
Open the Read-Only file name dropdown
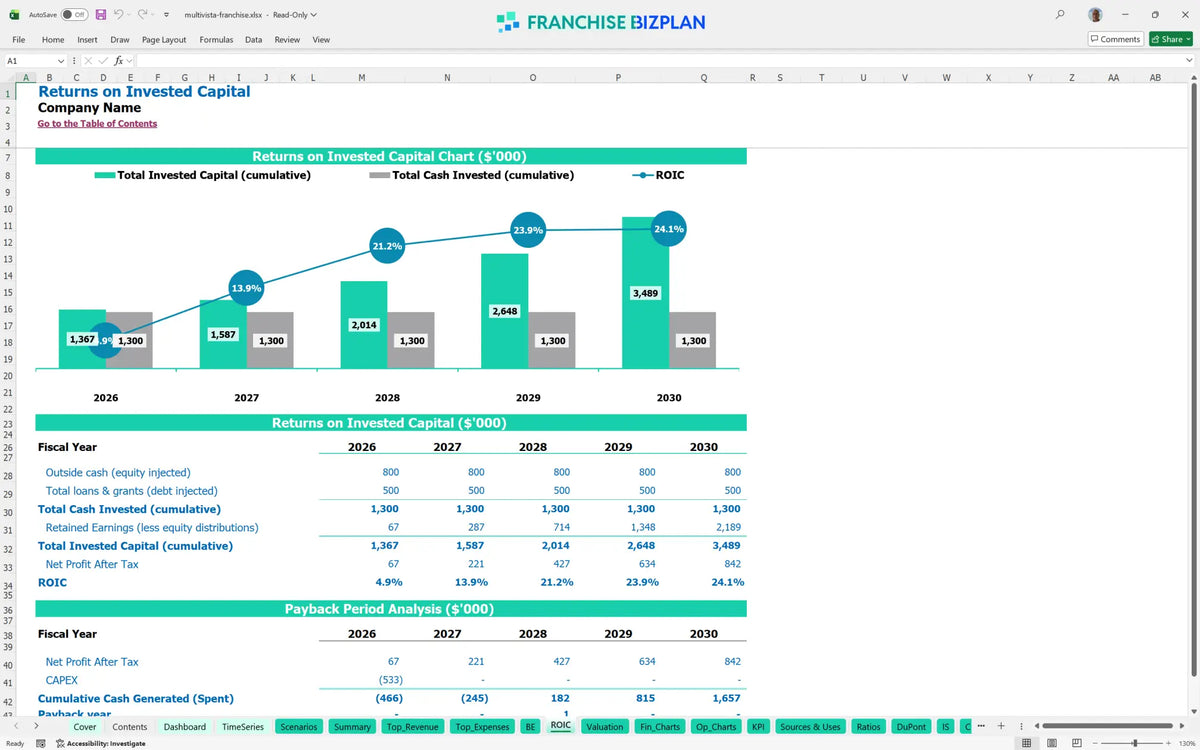coord(314,15)
